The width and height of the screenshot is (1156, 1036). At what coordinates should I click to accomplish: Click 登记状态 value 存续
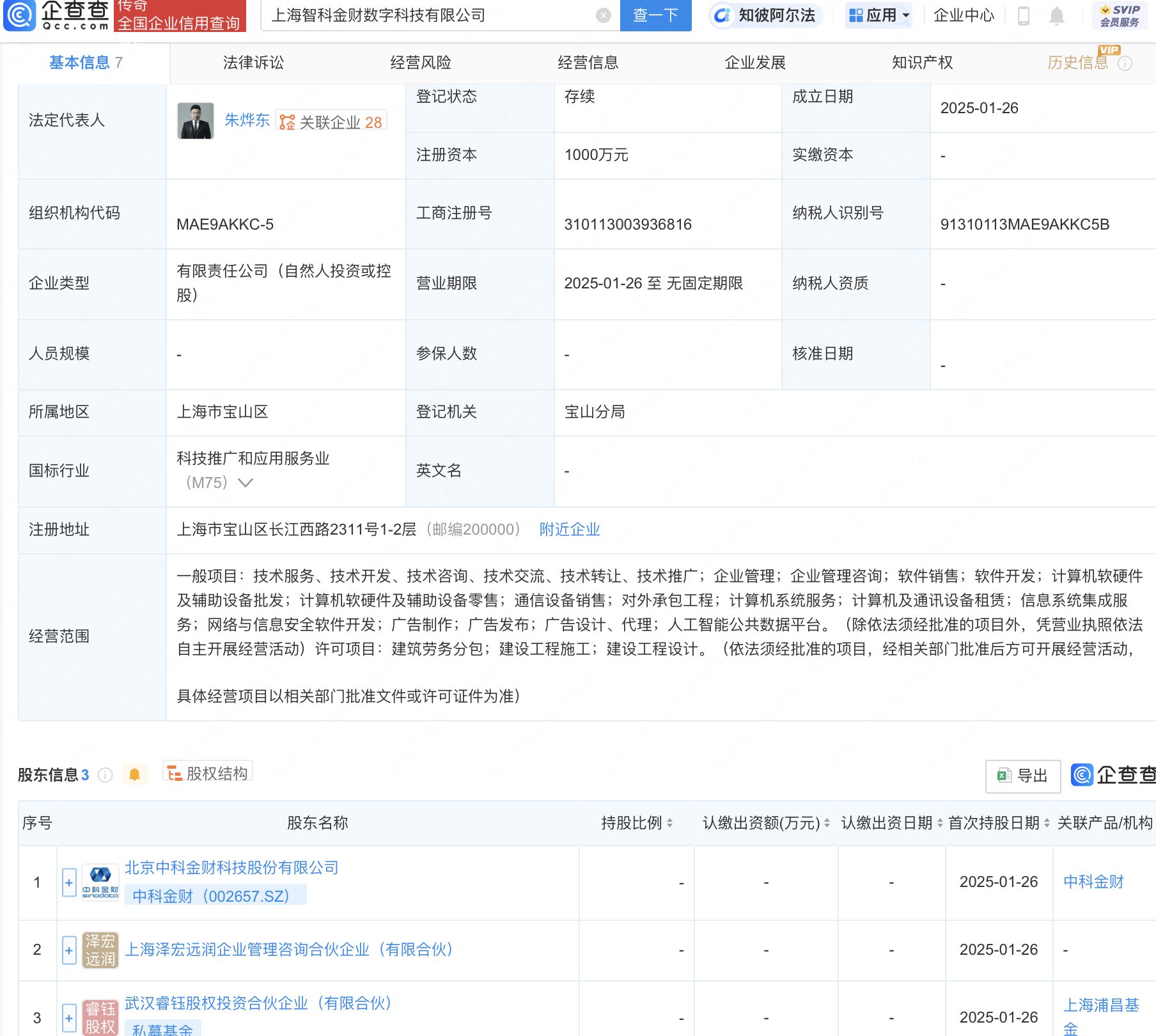(x=580, y=97)
